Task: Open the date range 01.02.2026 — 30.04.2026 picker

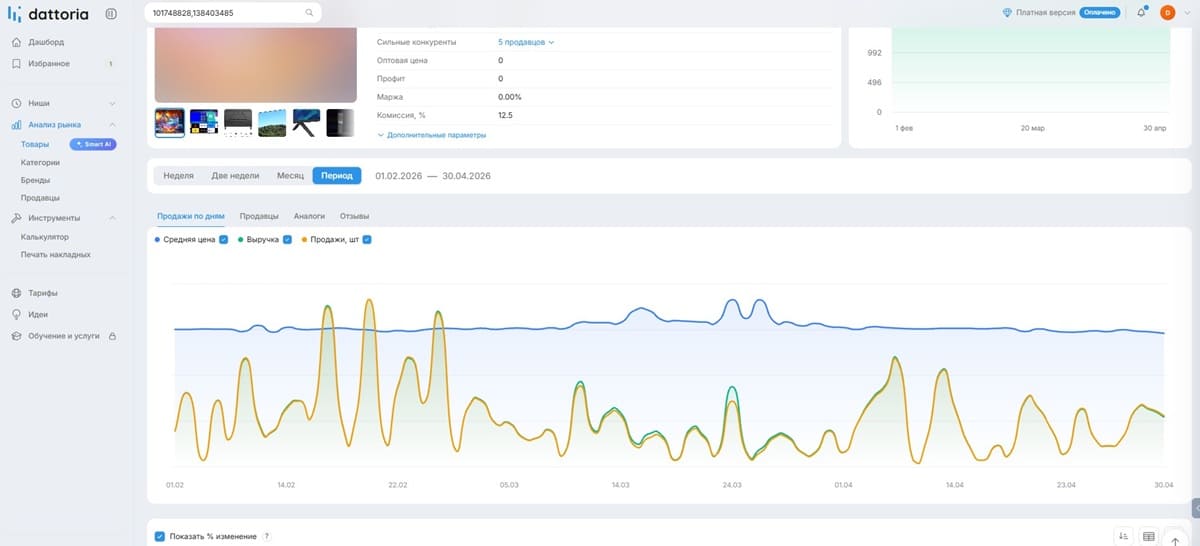Action: (432, 176)
